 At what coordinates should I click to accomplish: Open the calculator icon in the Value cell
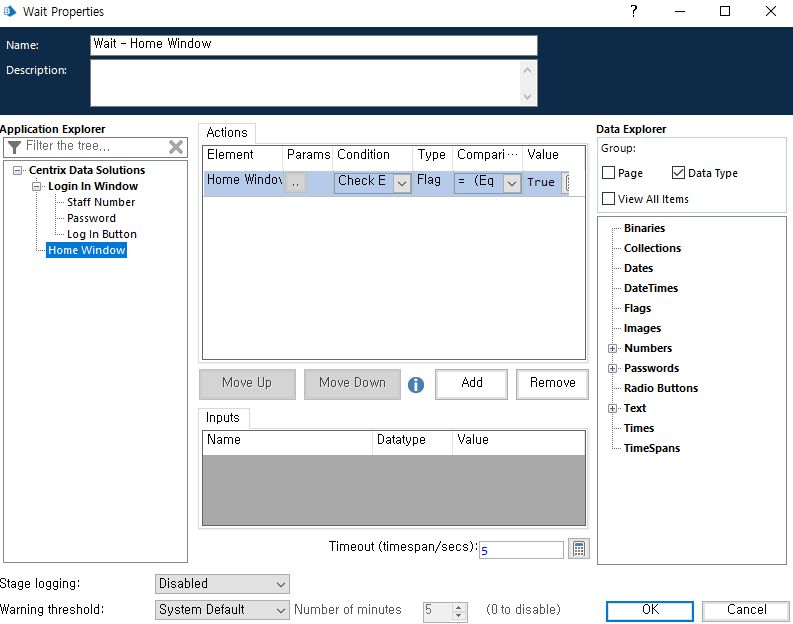pyautogui.click(x=567, y=182)
